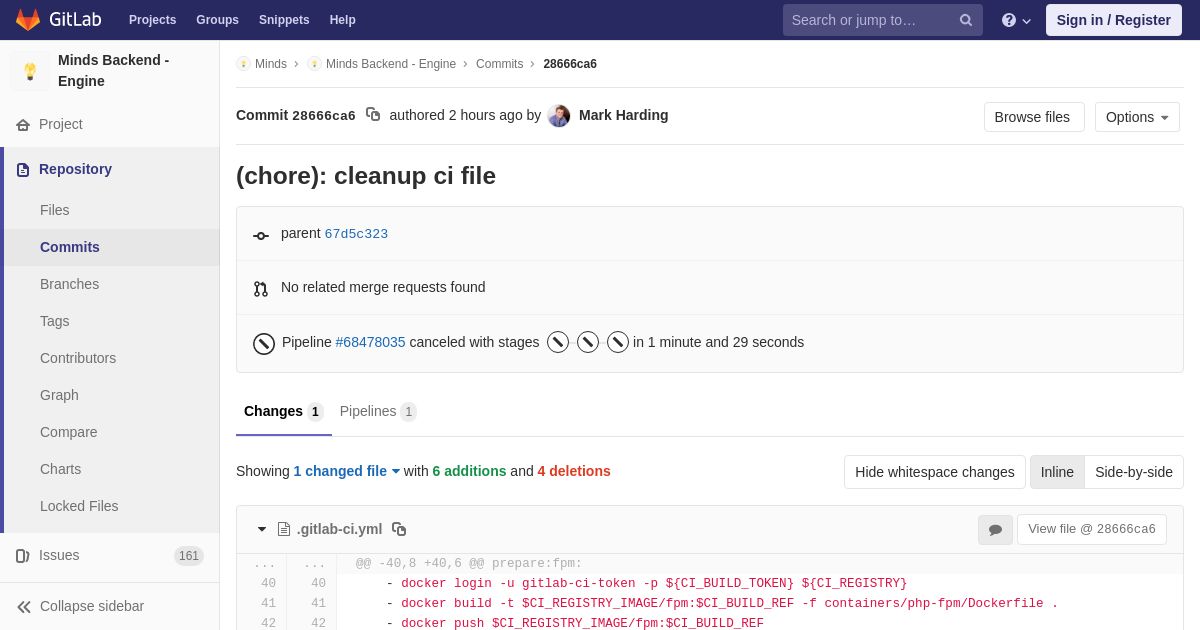Click the Commits breadcrumb link

(499, 64)
